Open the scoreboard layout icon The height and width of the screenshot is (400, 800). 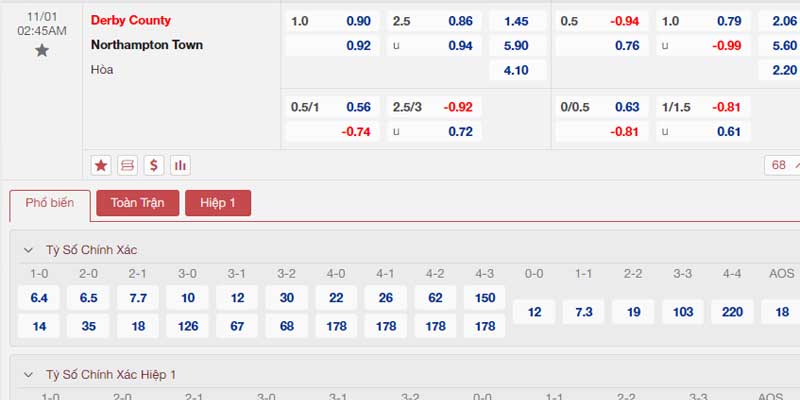point(128,165)
